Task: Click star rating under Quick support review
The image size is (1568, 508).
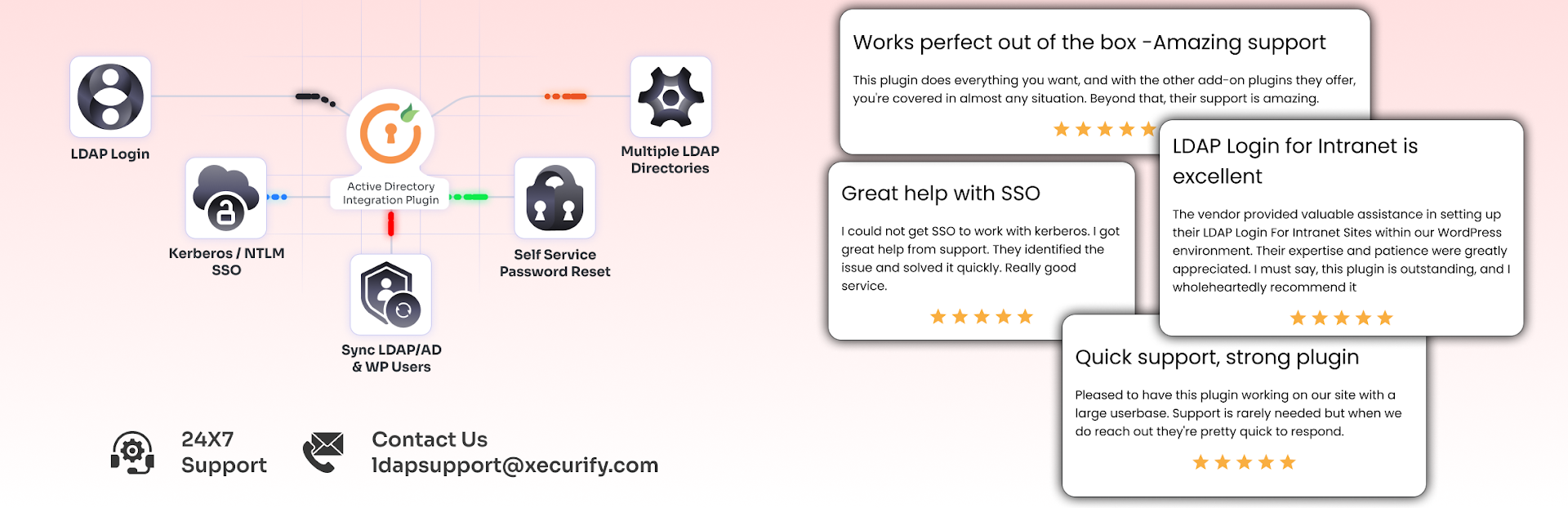Action: tap(1244, 463)
